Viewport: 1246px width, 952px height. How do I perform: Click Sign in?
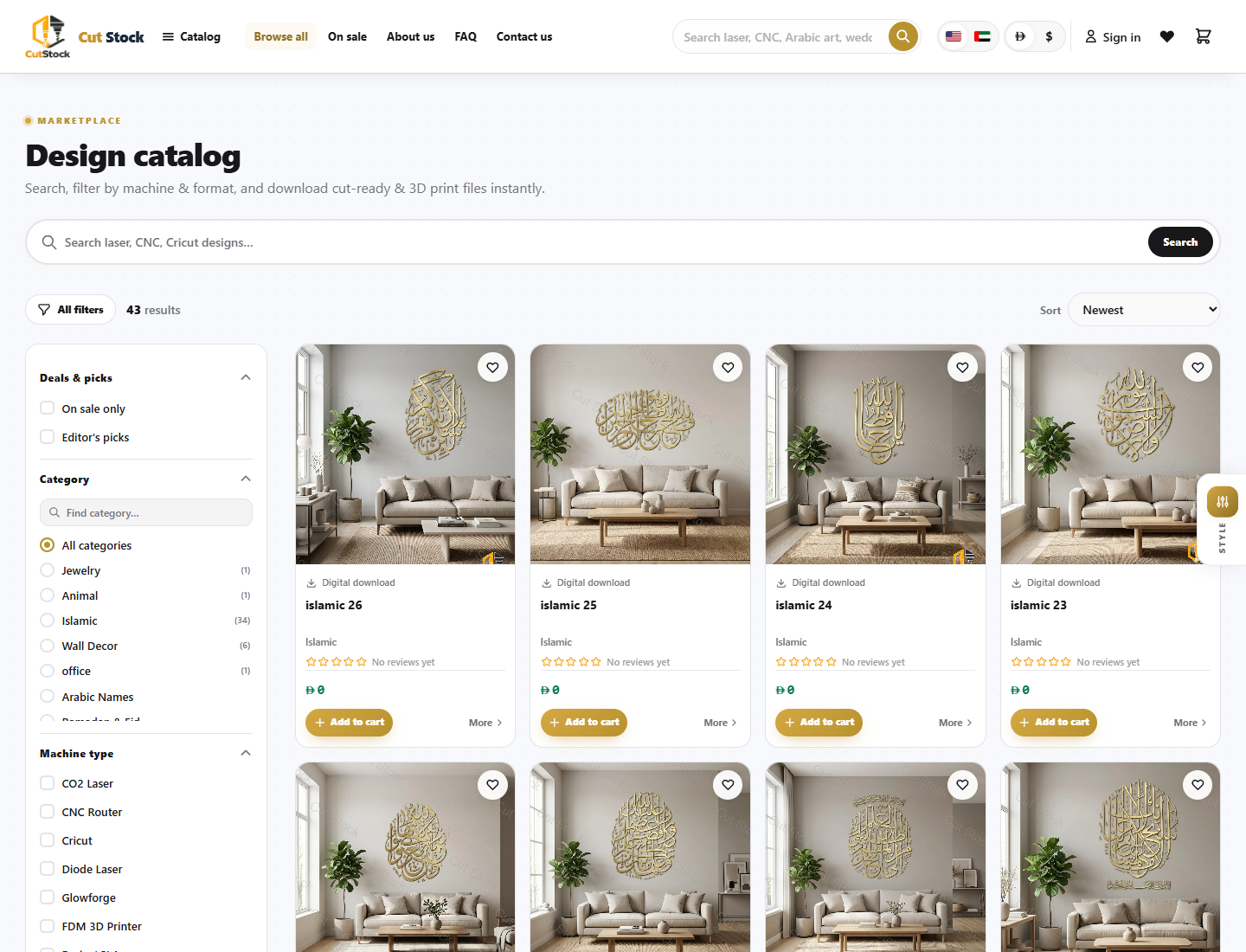[x=1113, y=36]
